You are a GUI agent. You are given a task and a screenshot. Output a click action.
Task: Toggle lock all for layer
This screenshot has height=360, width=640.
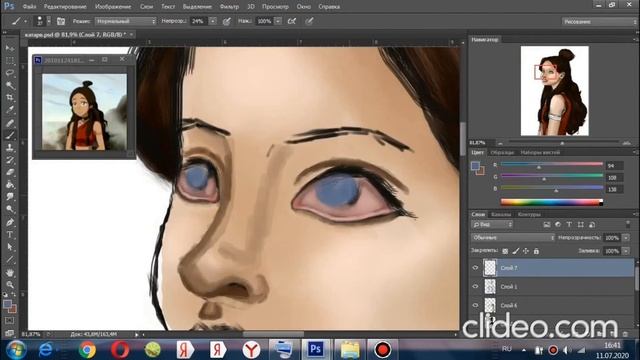536,251
